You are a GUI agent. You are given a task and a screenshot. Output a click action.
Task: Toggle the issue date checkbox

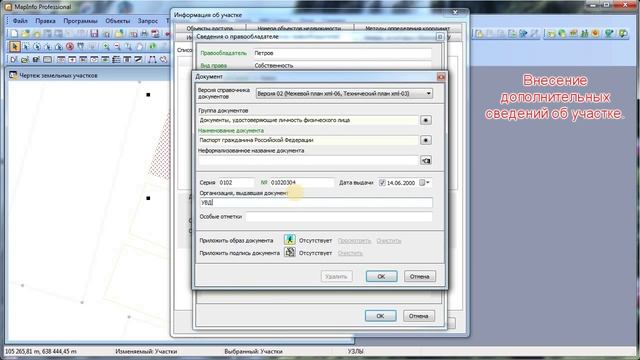[382, 183]
